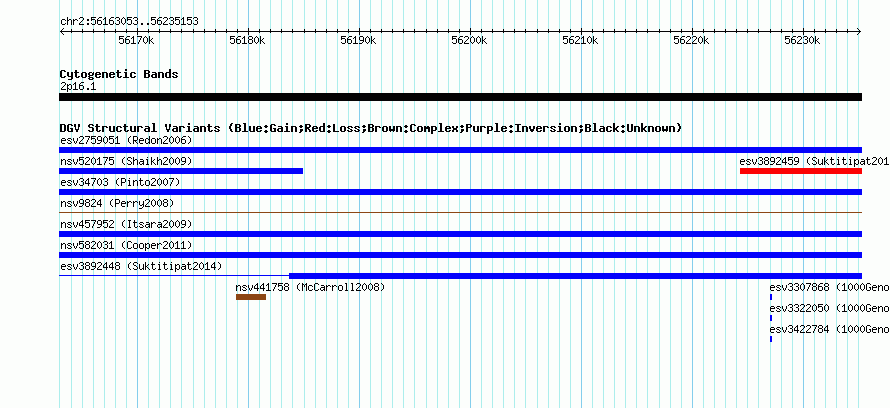Select the blue bar under esv34703
The image size is (890, 408).
(x=460, y=192)
